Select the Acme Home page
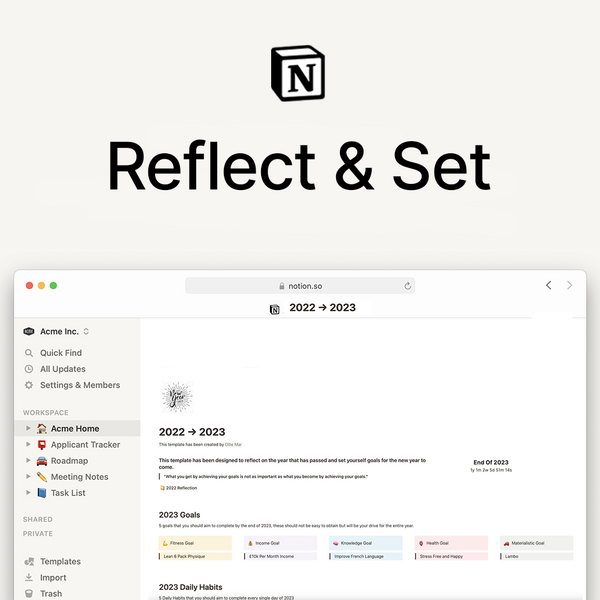The height and width of the screenshot is (600, 600). click(75, 429)
